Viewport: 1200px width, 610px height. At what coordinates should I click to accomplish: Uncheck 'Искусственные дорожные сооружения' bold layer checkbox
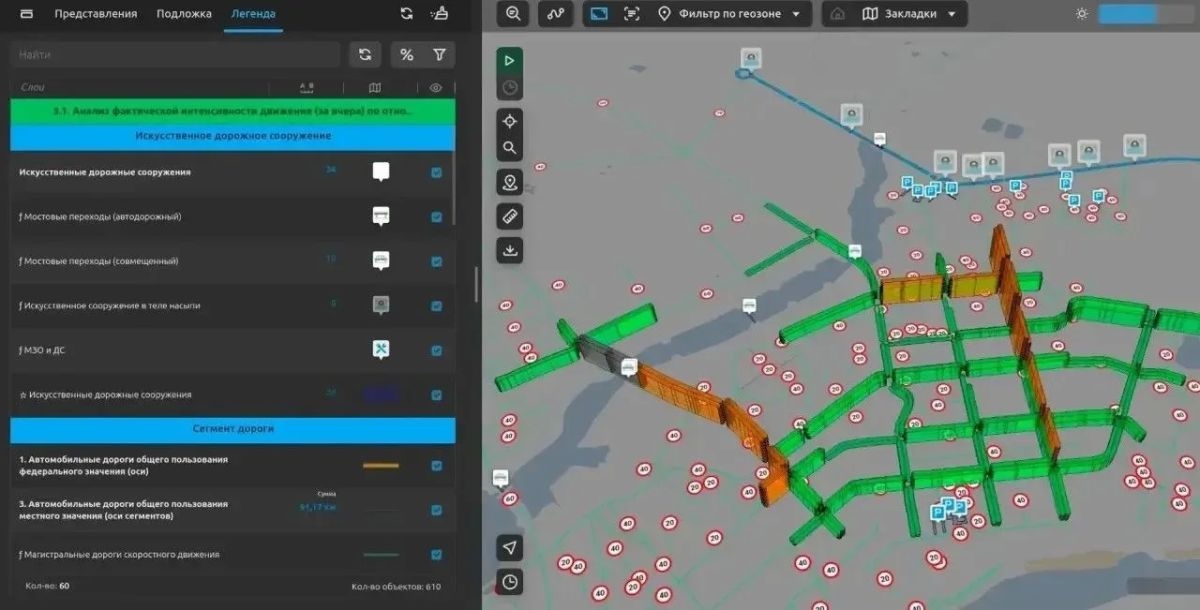pos(436,172)
